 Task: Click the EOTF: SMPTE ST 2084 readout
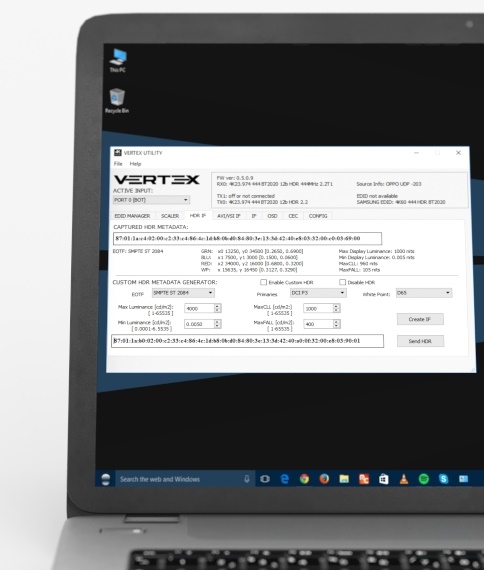[138, 251]
